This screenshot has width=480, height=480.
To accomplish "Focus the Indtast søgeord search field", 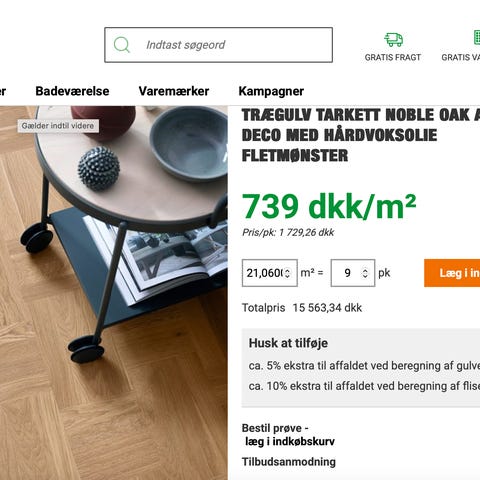I will [218, 45].
